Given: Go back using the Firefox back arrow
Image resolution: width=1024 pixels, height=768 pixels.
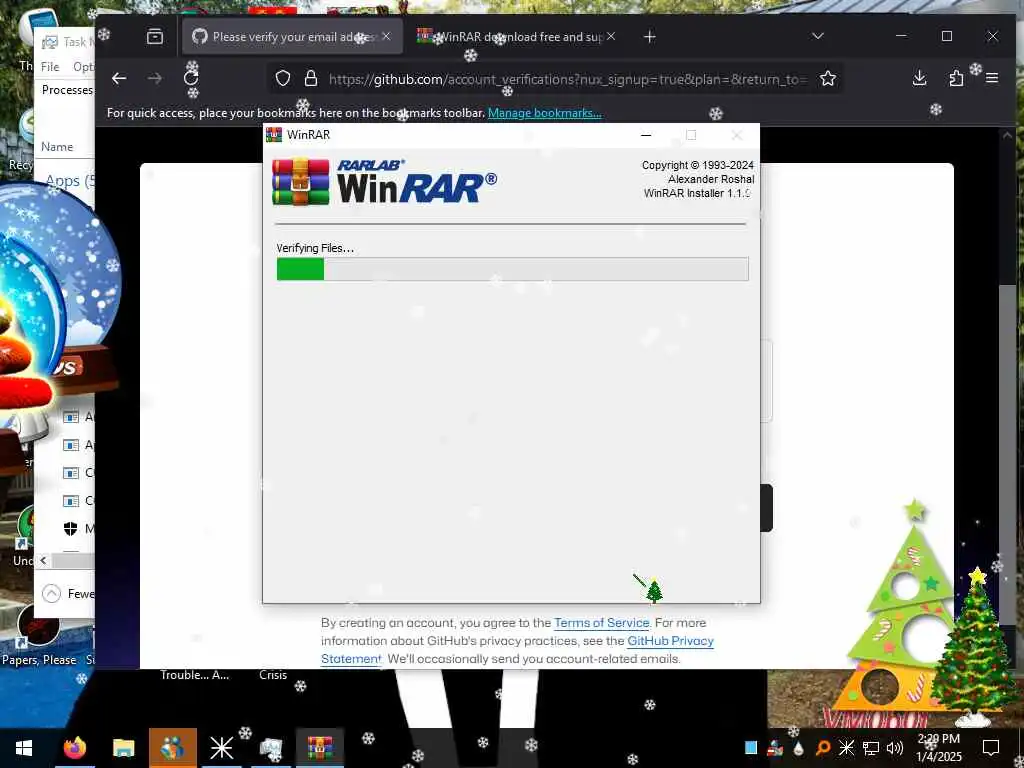Looking at the screenshot, I should click(119, 78).
